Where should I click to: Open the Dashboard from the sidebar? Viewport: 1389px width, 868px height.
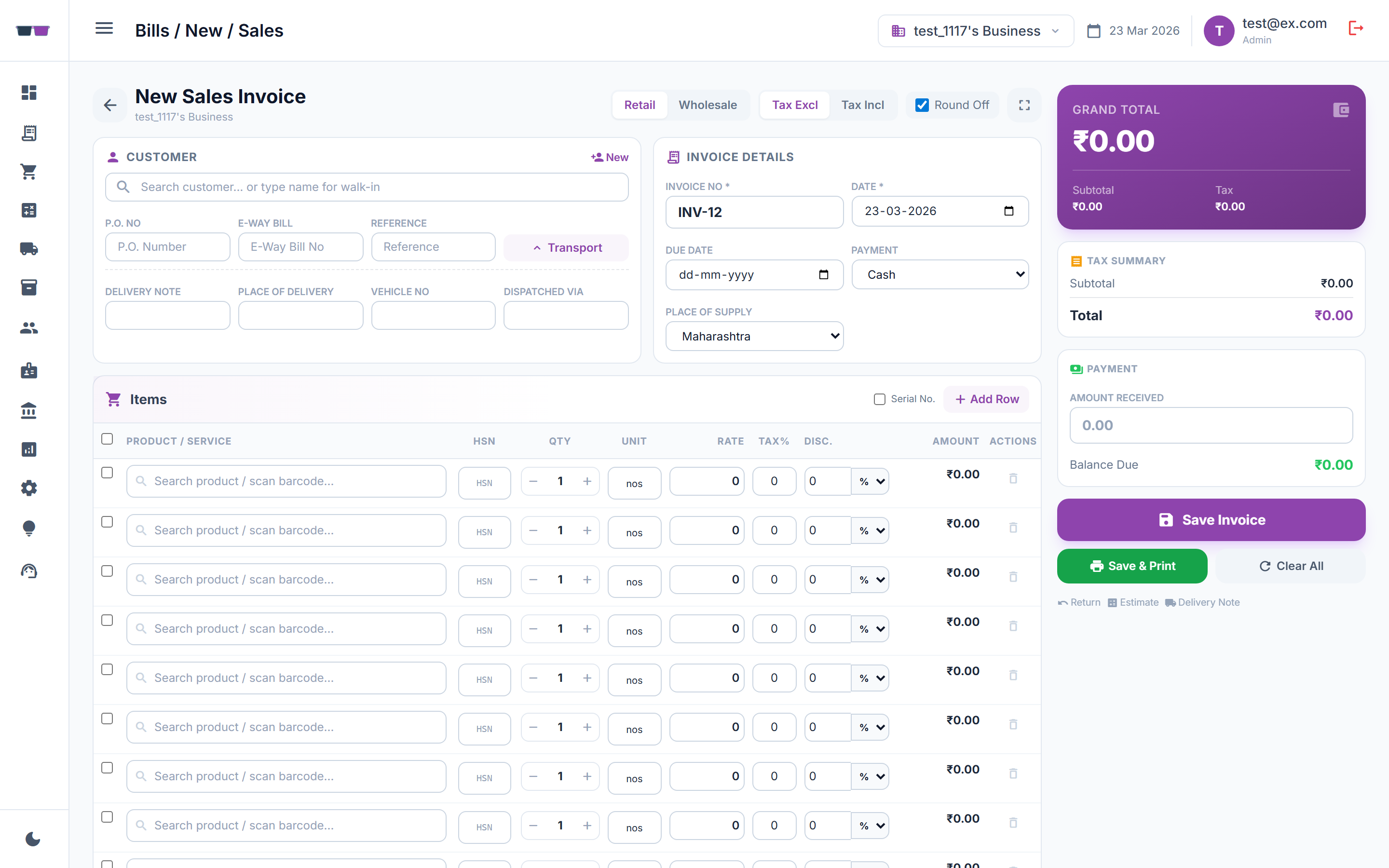(28, 93)
